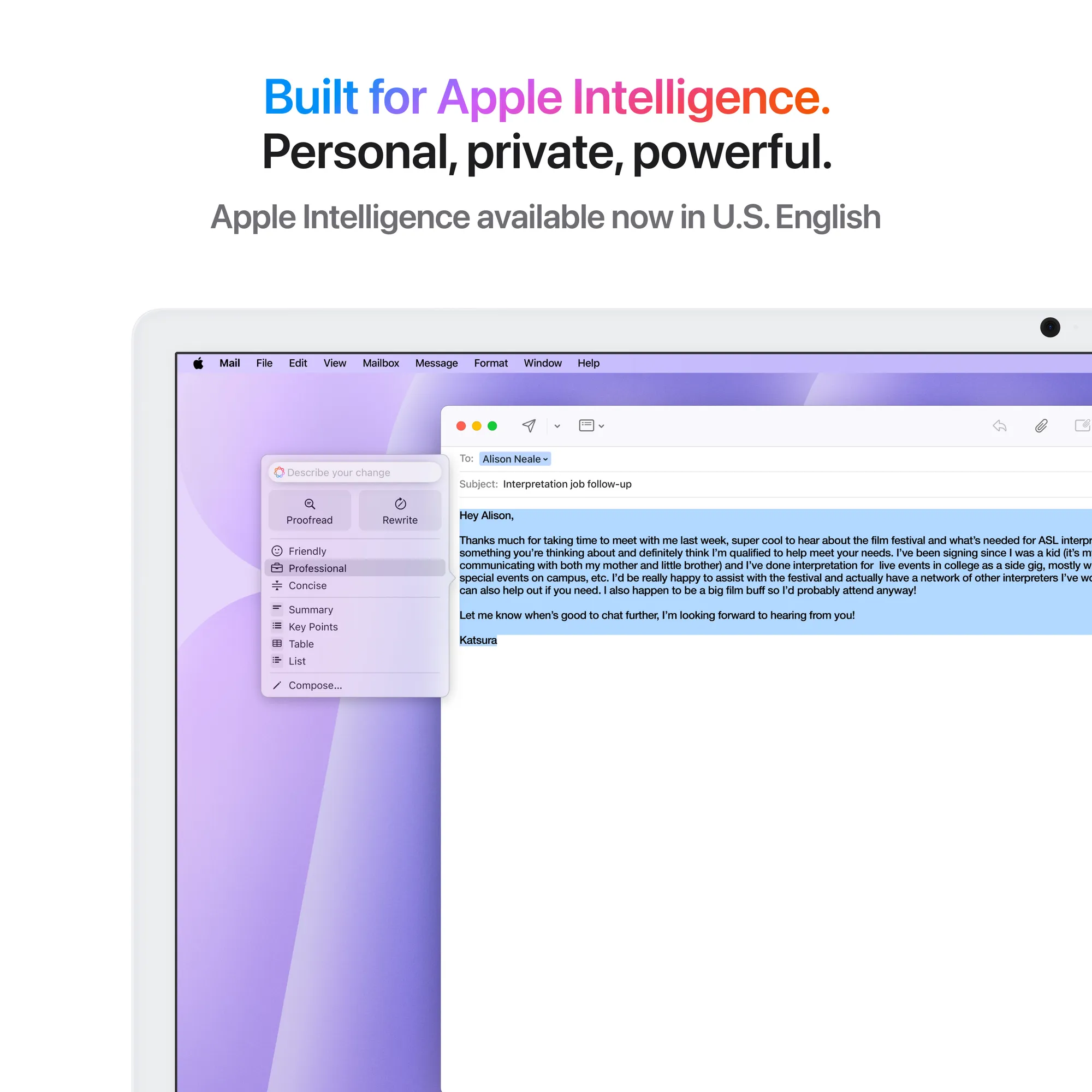This screenshot has height=1092, width=1092.
Task: Click the Professional tone option icon
Action: 280,568
